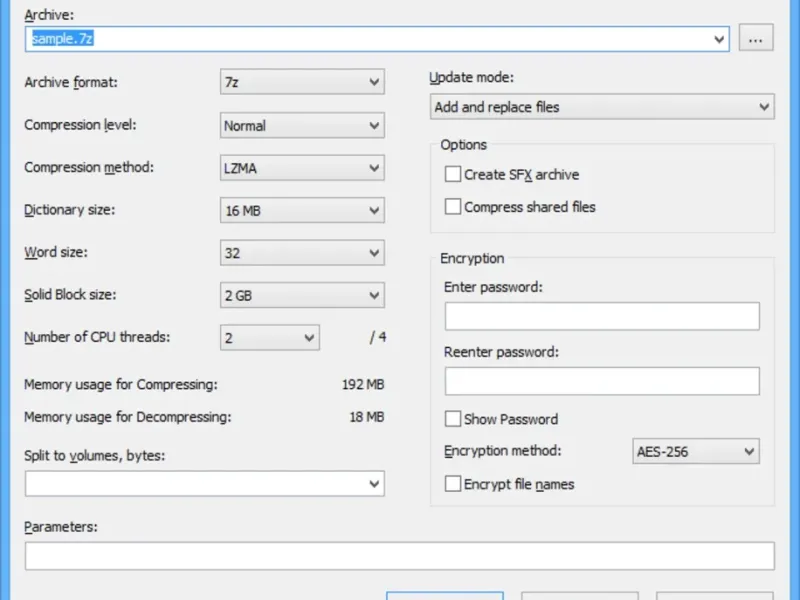Screen dimensions: 800x600
Task: Toggle the Compress shared files checkbox
Action: (454, 207)
